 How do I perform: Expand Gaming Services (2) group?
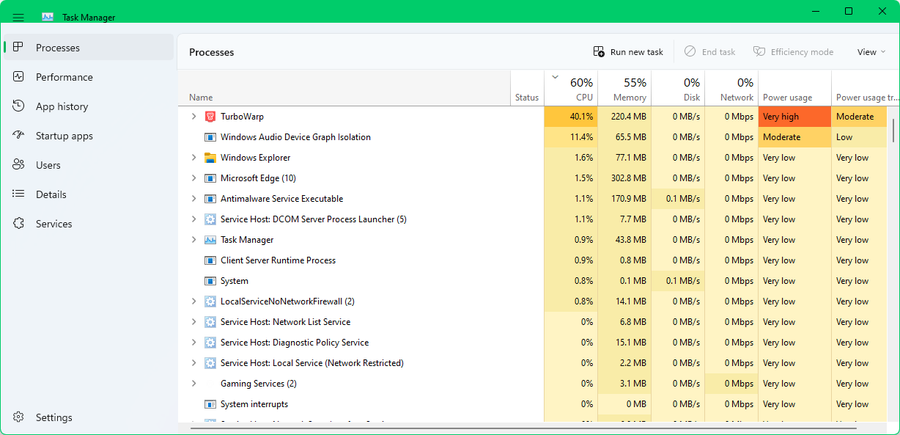point(194,384)
